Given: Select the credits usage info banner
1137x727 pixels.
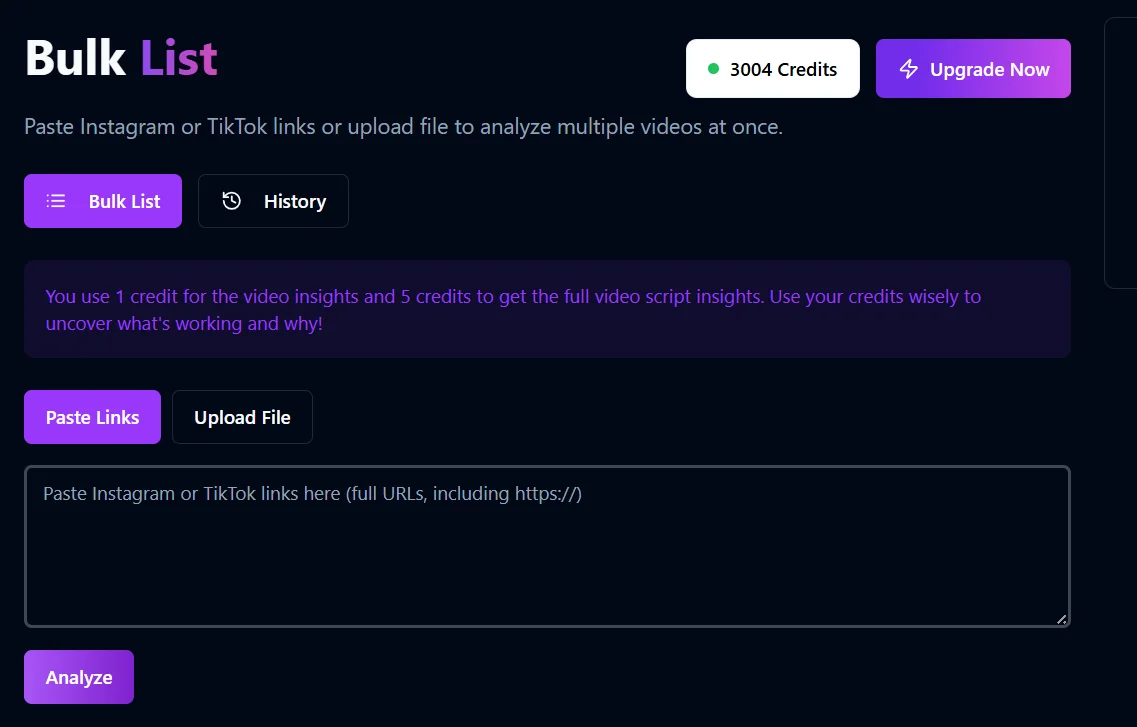Looking at the screenshot, I should click(547, 310).
